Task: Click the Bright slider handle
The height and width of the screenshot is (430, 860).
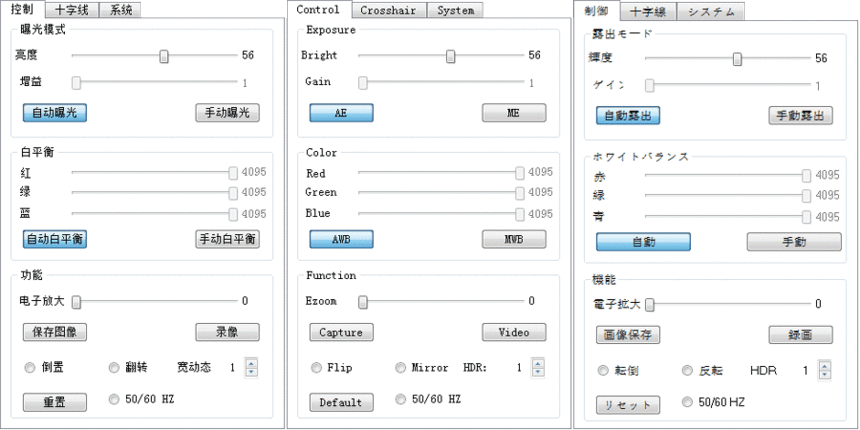Action: click(x=450, y=56)
